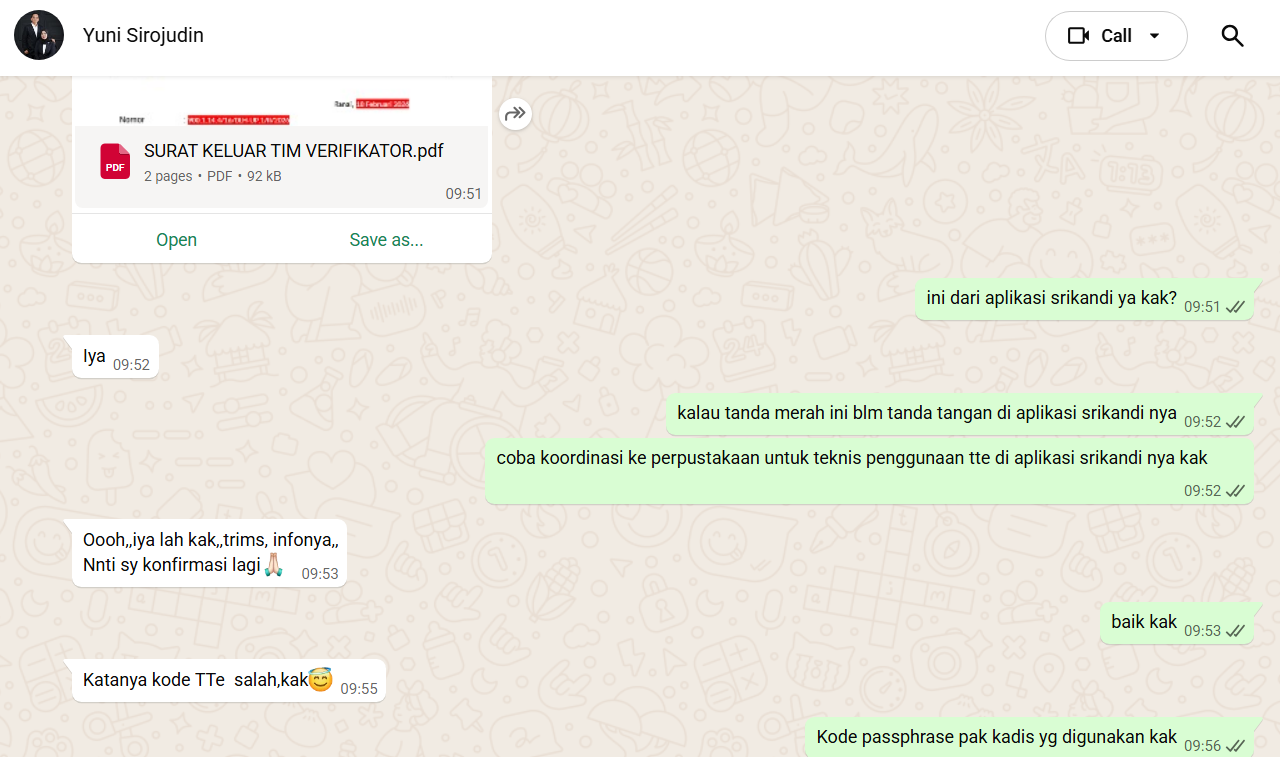Screen dimensions: 1280x757
Task: Click Save as... for the PDF
Action: tap(386, 240)
